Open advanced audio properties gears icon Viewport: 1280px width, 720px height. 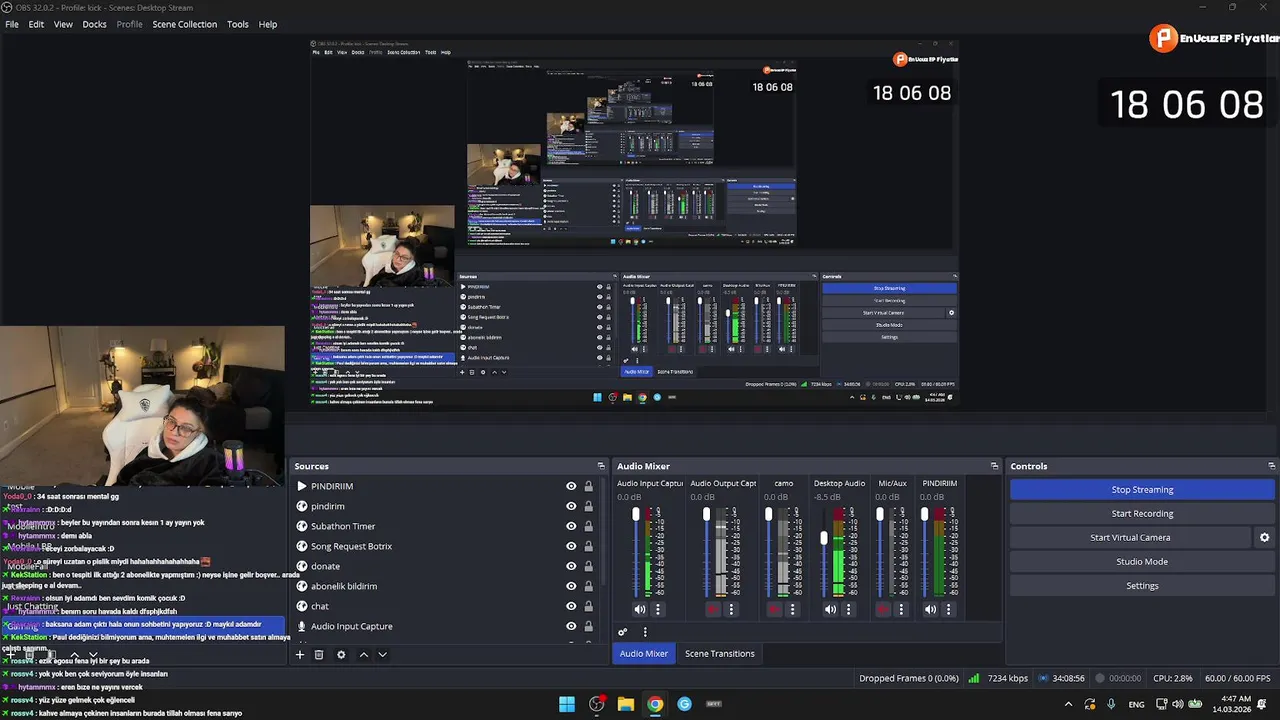click(623, 632)
